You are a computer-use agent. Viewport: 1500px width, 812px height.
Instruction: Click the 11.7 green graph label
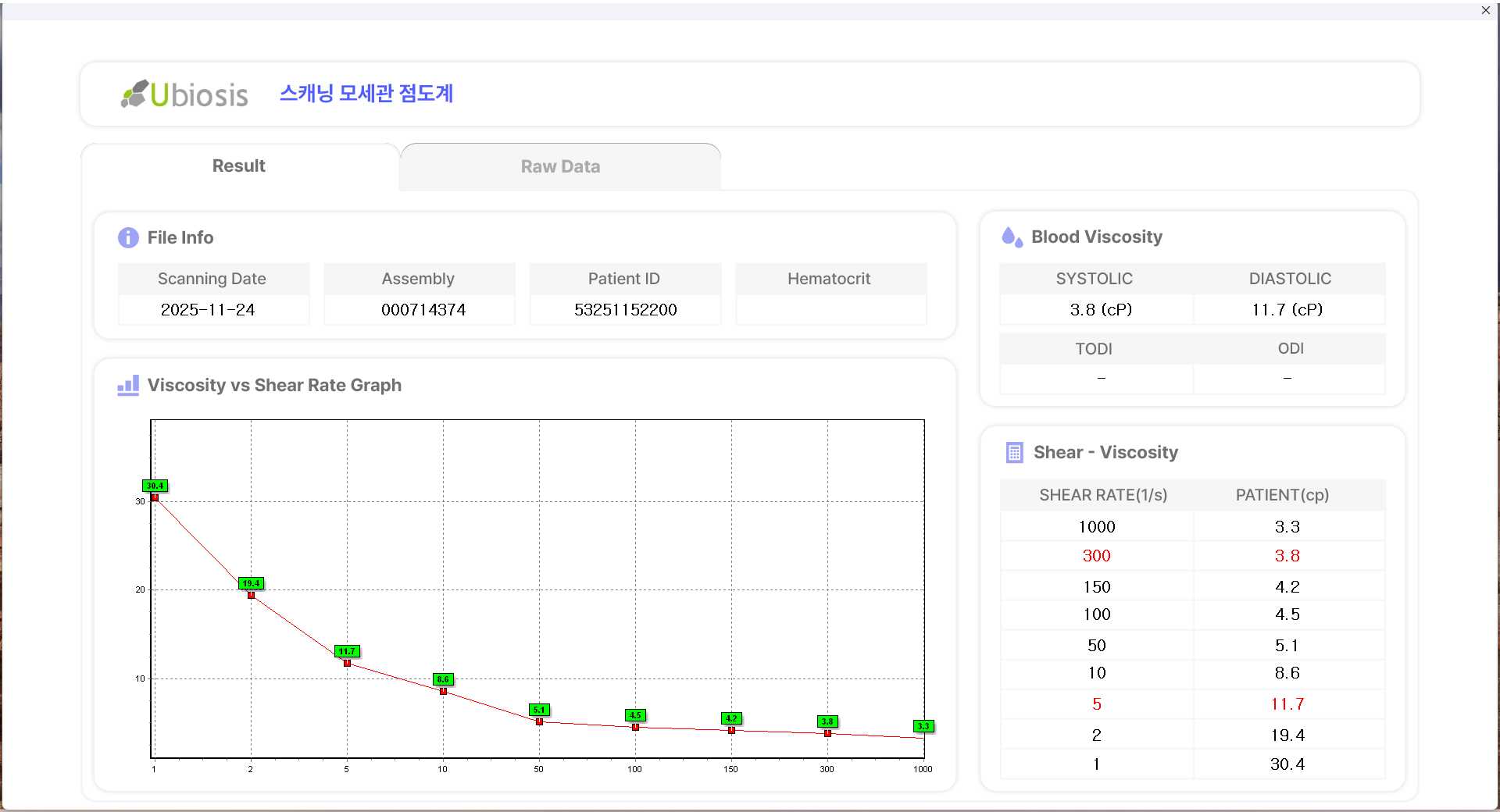click(347, 651)
